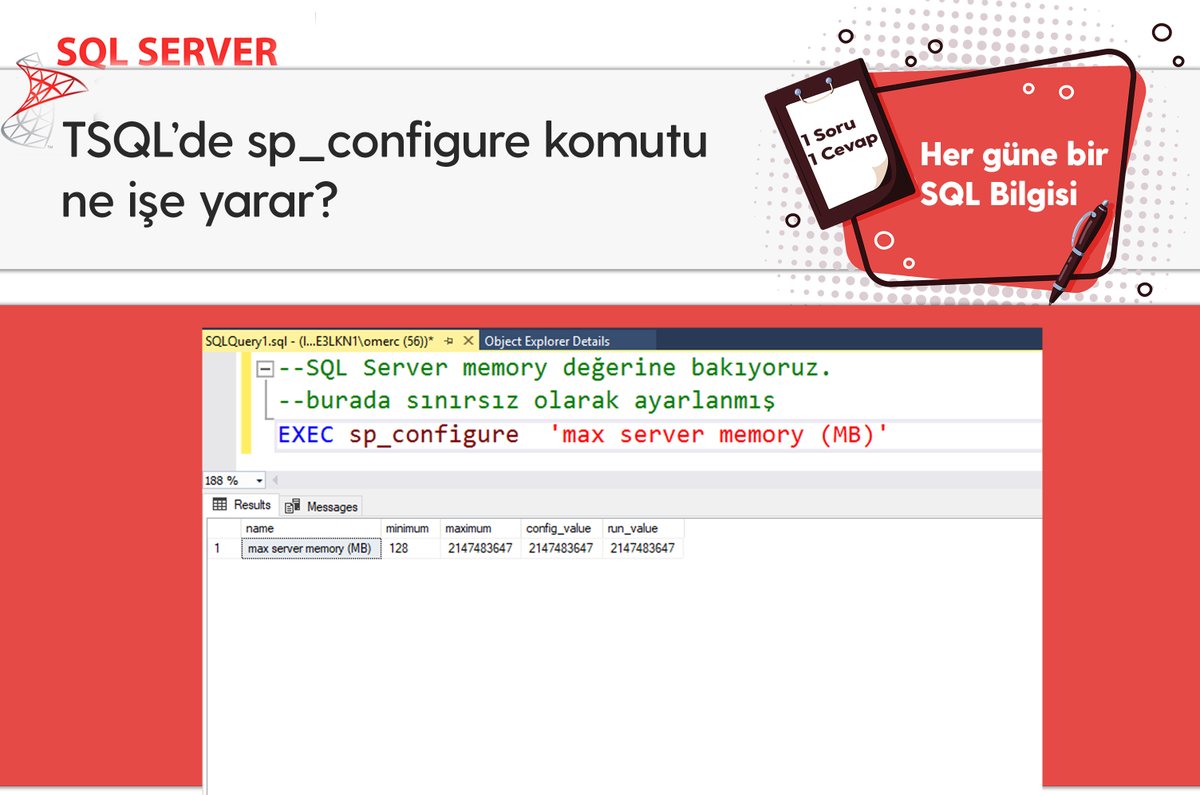Open the Results tab
This screenshot has width=1200, height=795.
click(243, 505)
